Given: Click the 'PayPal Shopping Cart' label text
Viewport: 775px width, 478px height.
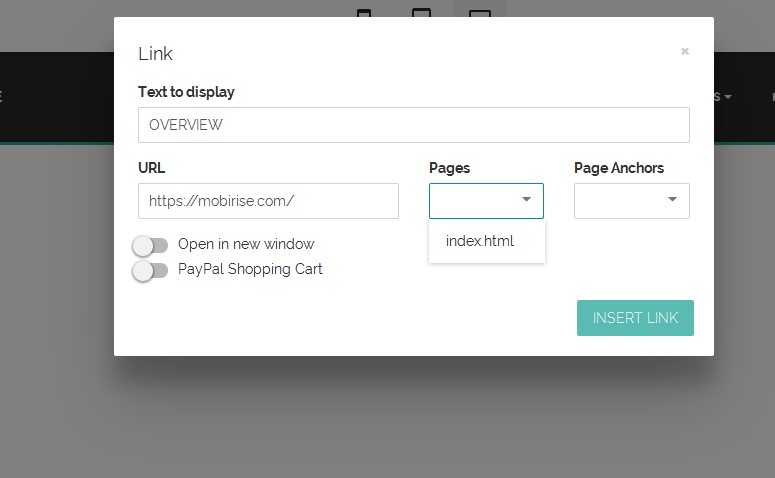Looking at the screenshot, I should 250,269.
